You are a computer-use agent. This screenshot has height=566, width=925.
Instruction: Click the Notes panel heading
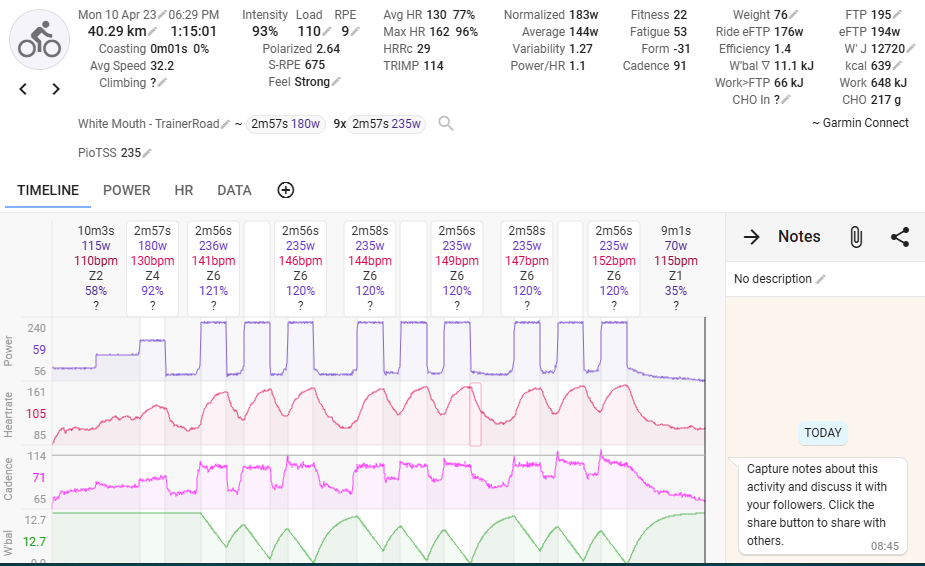pyautogui.click(x=799, y=237)
